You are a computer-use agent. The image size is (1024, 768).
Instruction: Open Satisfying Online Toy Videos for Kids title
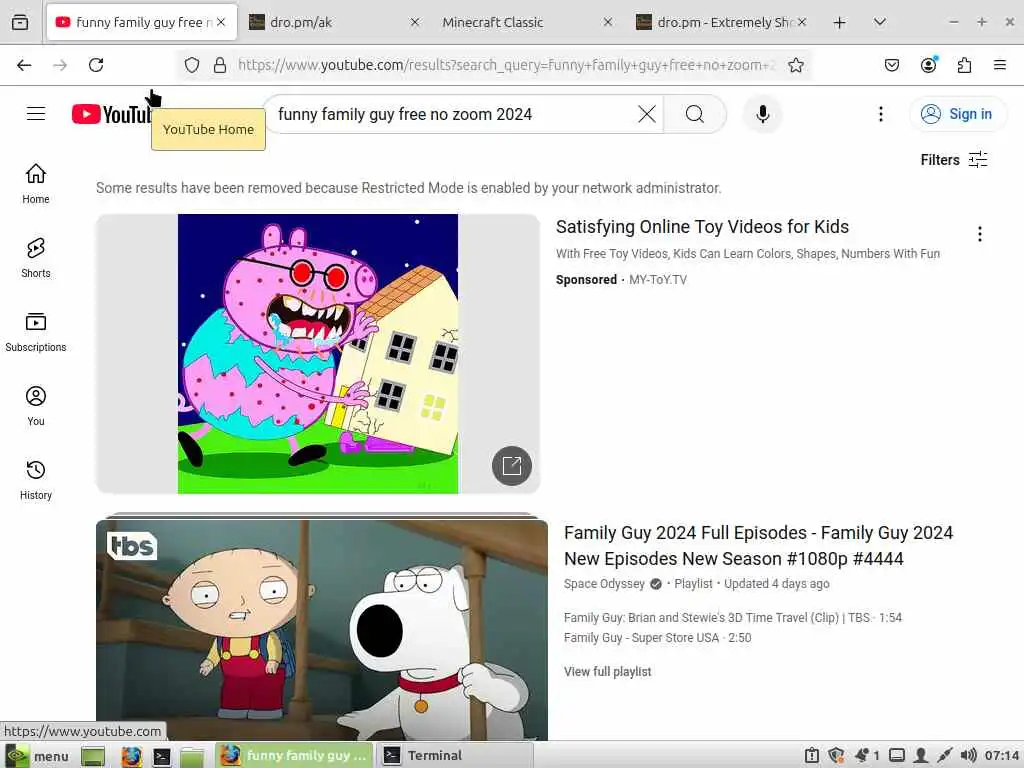click(x=702, y=227)
